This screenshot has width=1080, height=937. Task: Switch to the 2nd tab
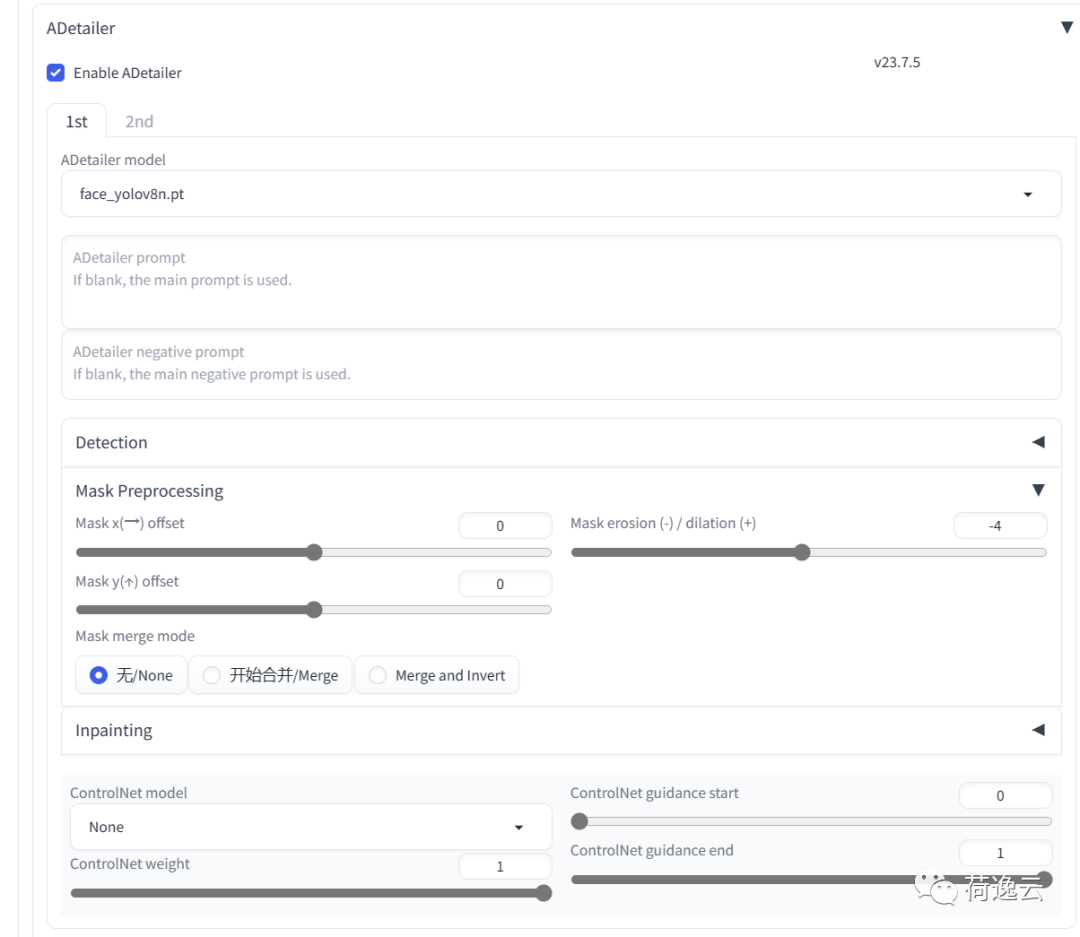[139, 121]
